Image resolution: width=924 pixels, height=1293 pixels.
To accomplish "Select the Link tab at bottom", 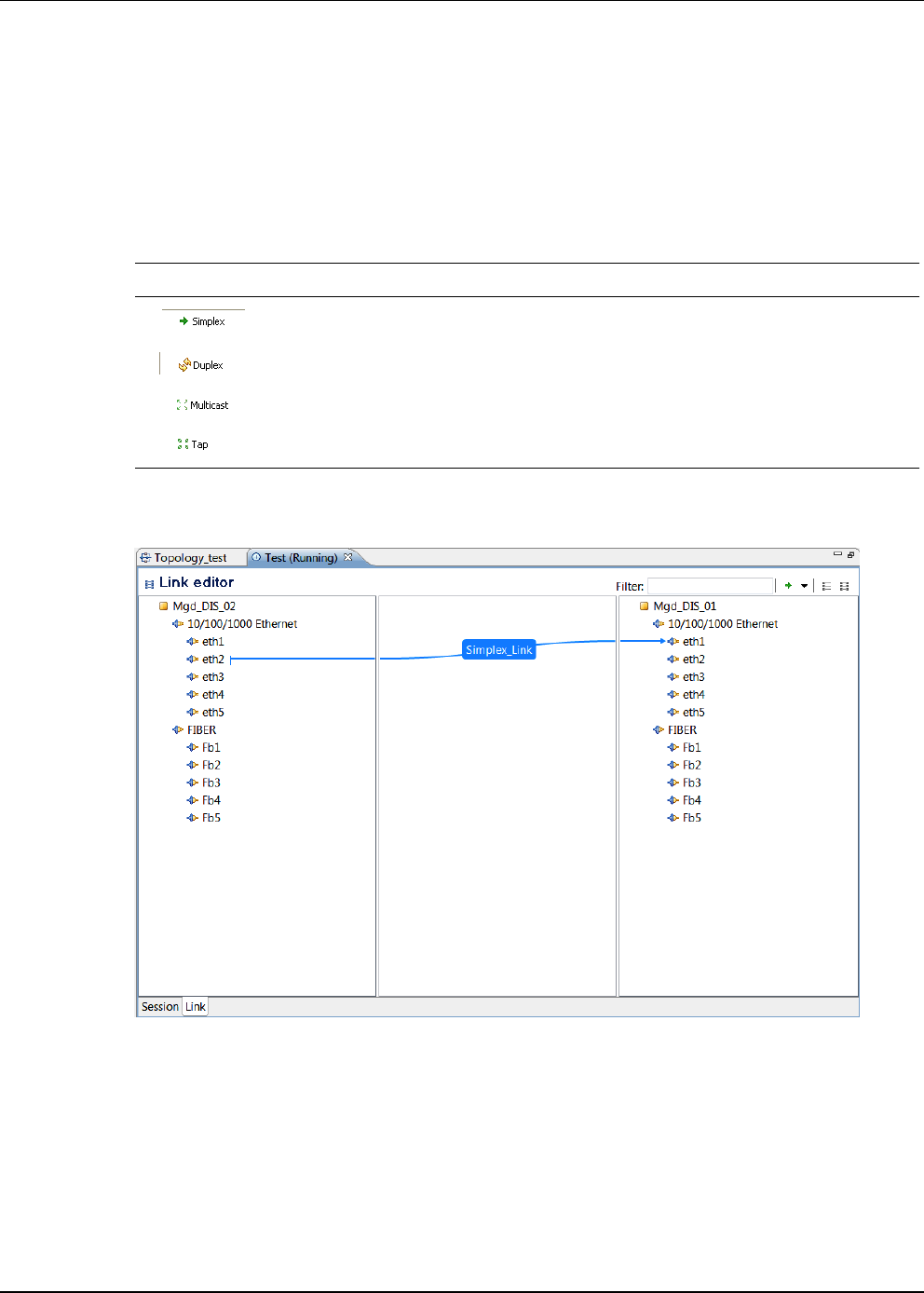I will (195, 1007).
